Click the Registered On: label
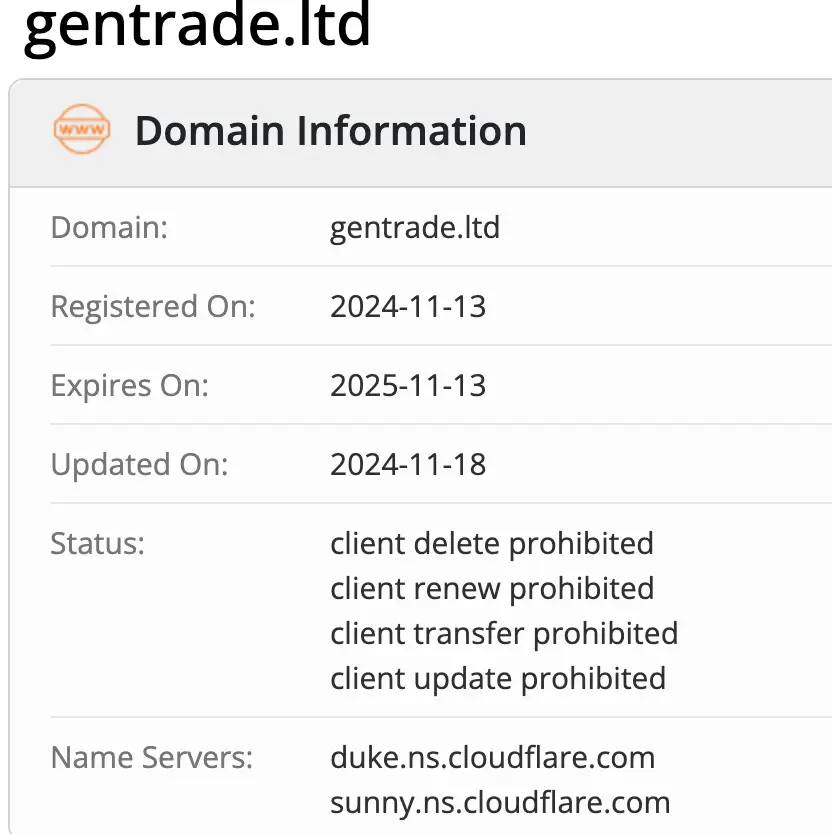832x834 pixels. click(153, 307)
